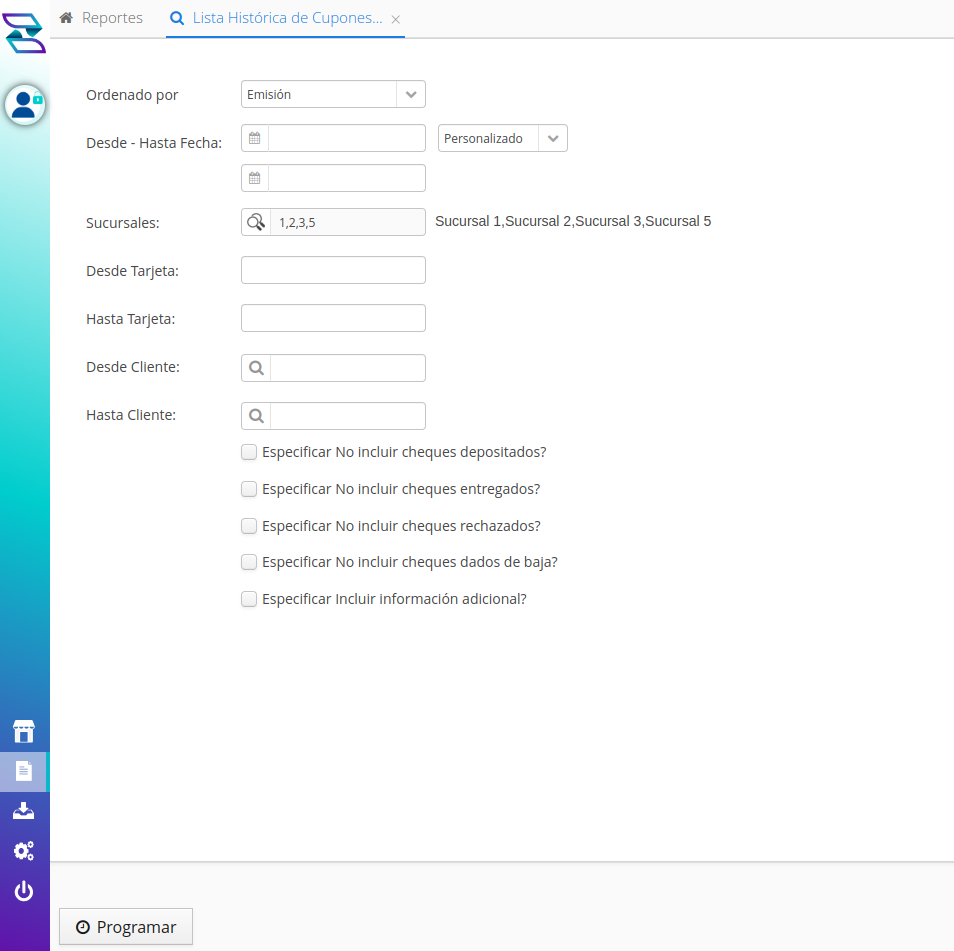Open settings gears in the sidebar
The height and width of the screenshot is (951, 954).
point(24,851)
